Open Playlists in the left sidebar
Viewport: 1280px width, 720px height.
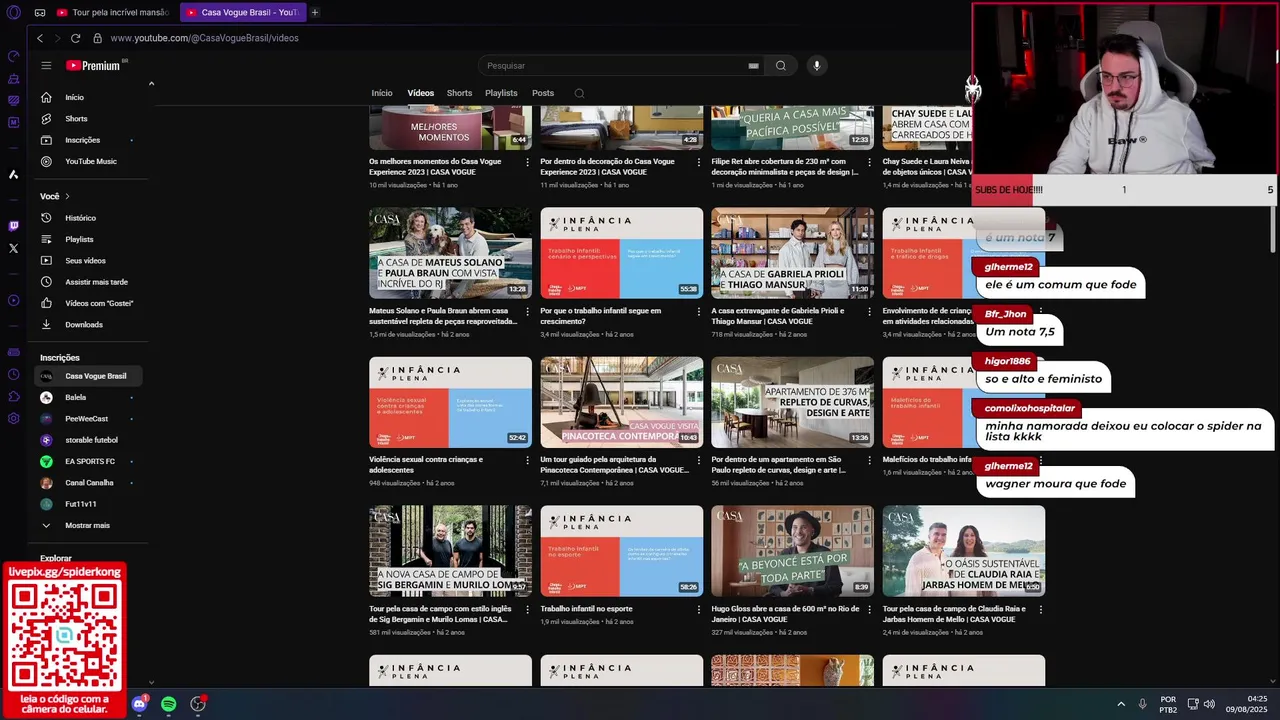[x=88, y=239]
